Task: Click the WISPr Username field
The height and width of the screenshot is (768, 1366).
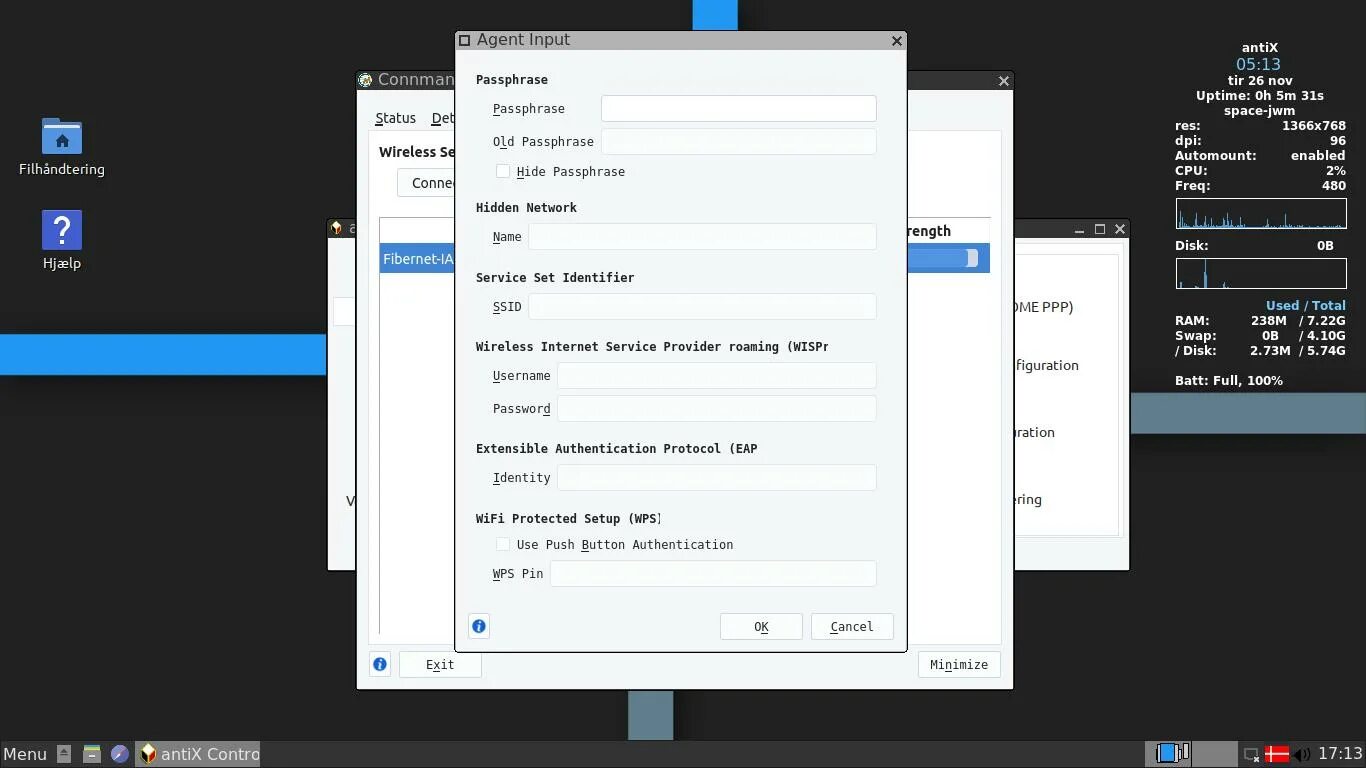Action: tap(716, 375)
